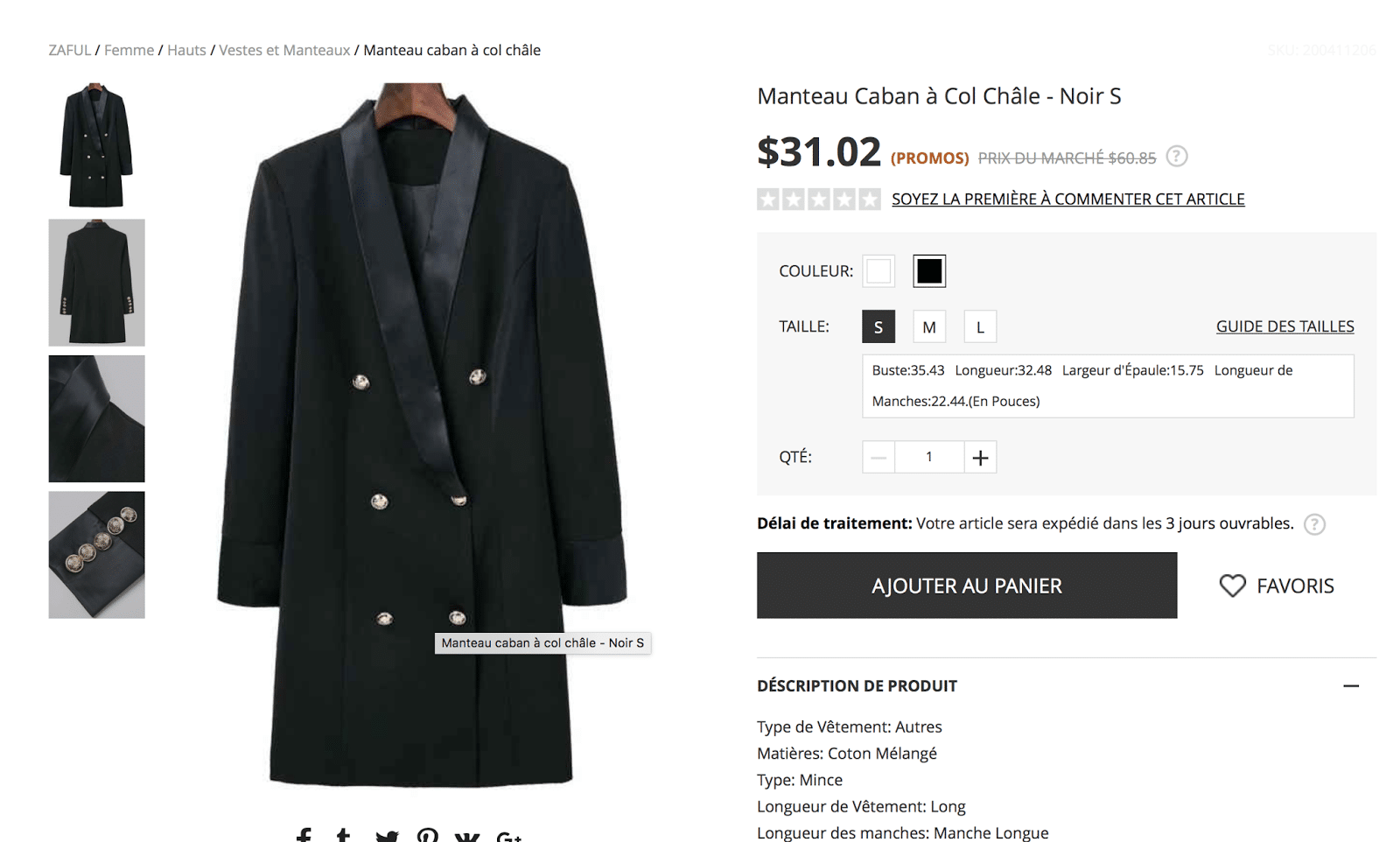The height and width of the screenshot is (842, 1400).
Task: Click Ajouter au Panier button
Action: pos(966,586)
